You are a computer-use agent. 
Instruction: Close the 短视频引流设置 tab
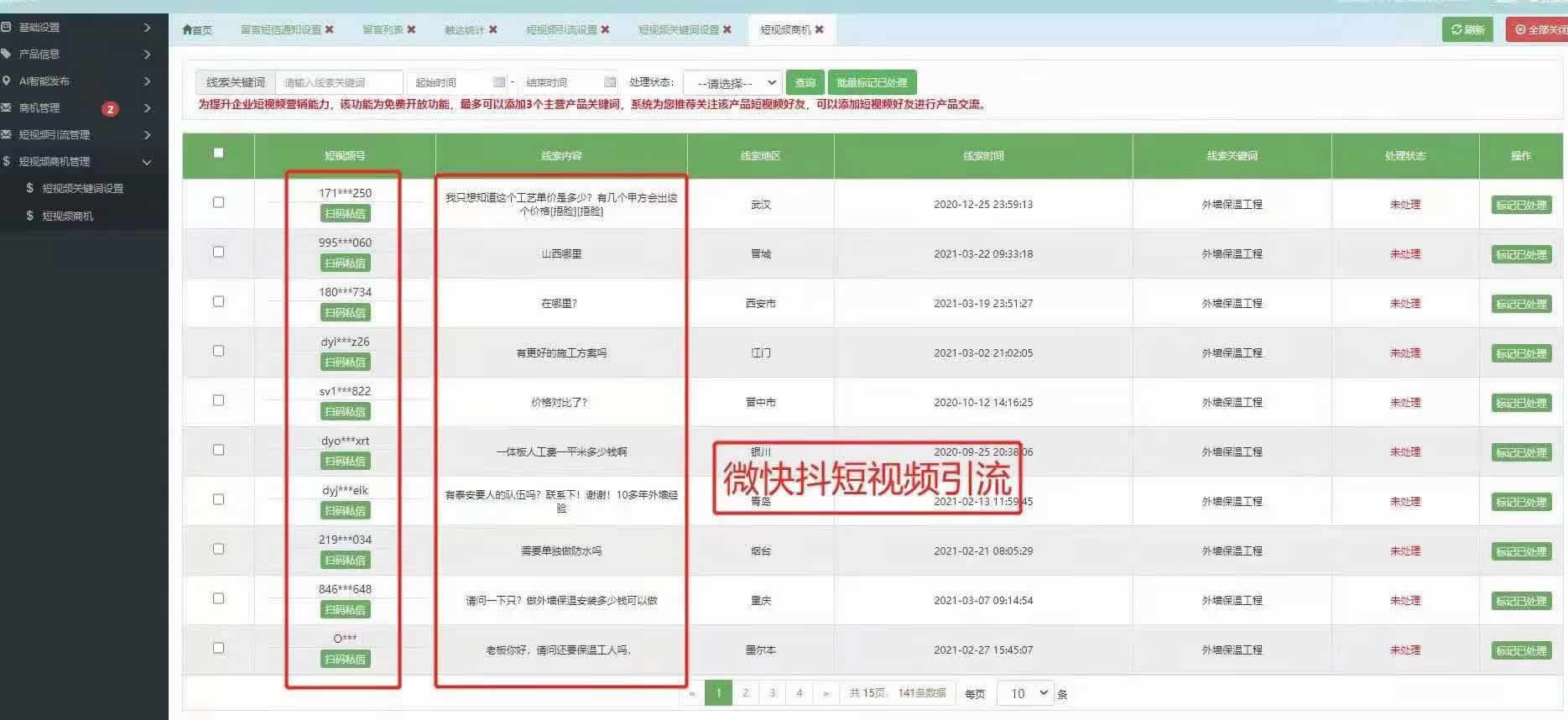click(606, 29)
